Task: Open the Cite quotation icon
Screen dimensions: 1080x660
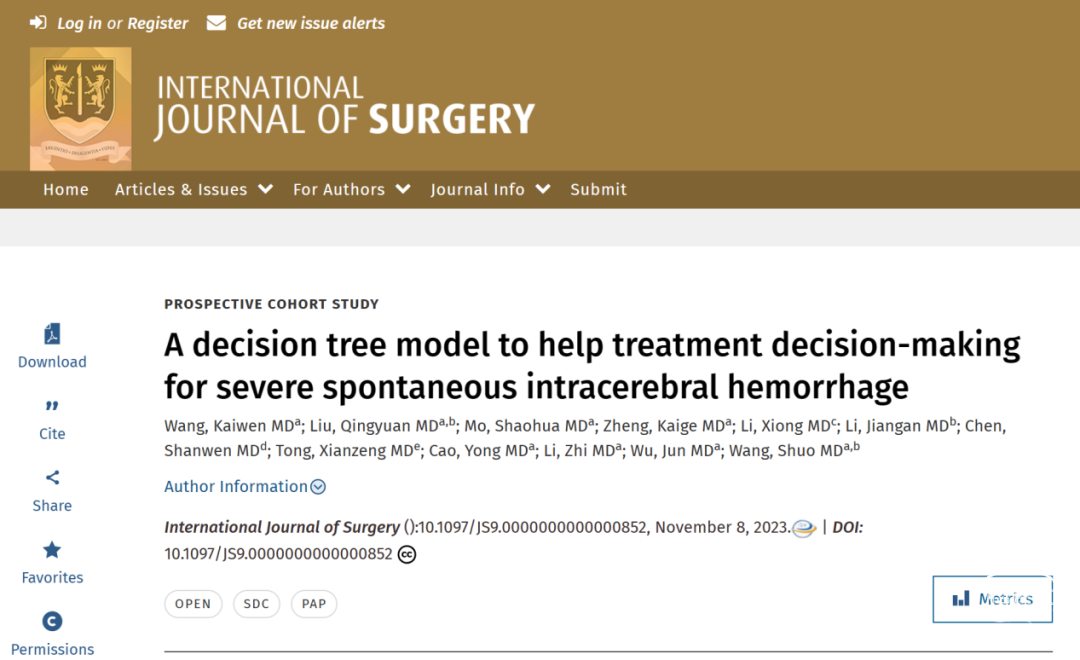Action: pyautogui.click(x=52, y=406)
